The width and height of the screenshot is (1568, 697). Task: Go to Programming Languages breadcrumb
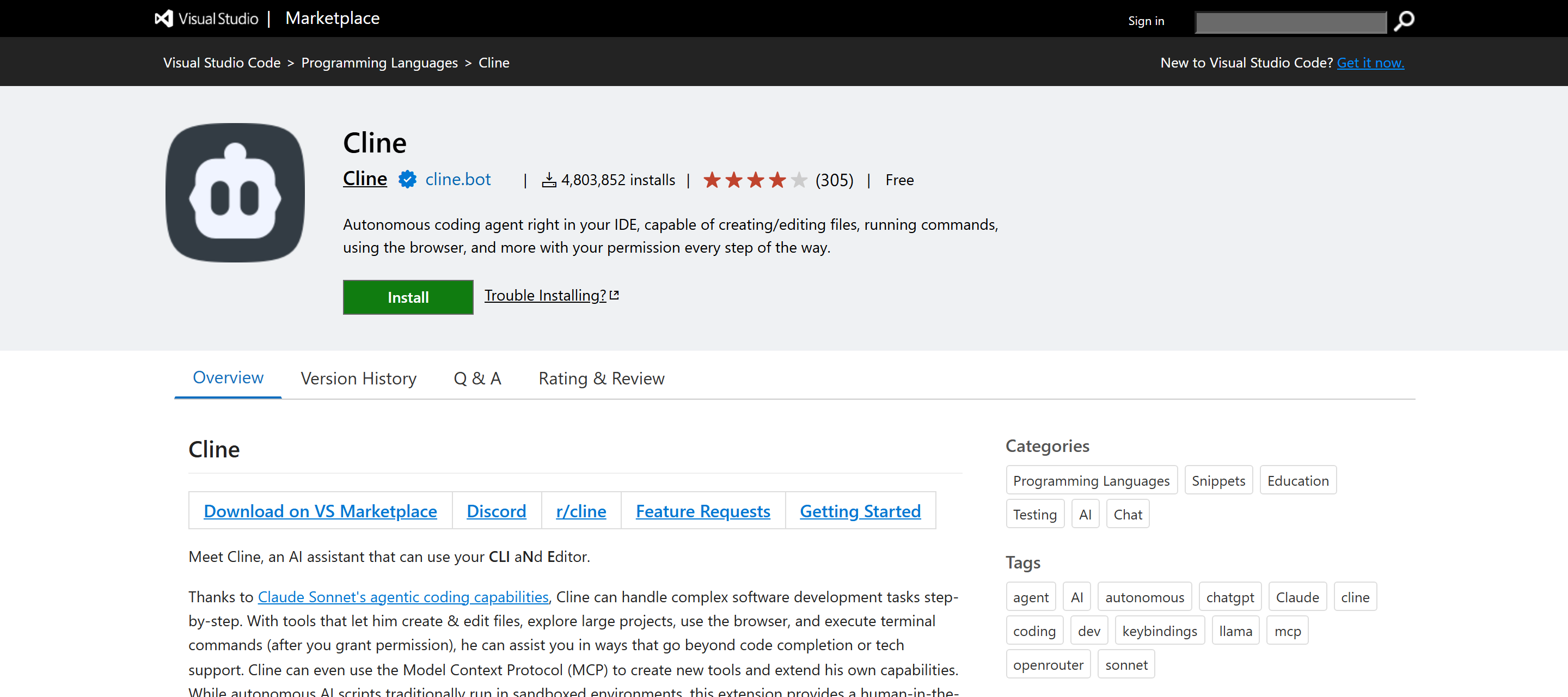click(x=379, y=63)
